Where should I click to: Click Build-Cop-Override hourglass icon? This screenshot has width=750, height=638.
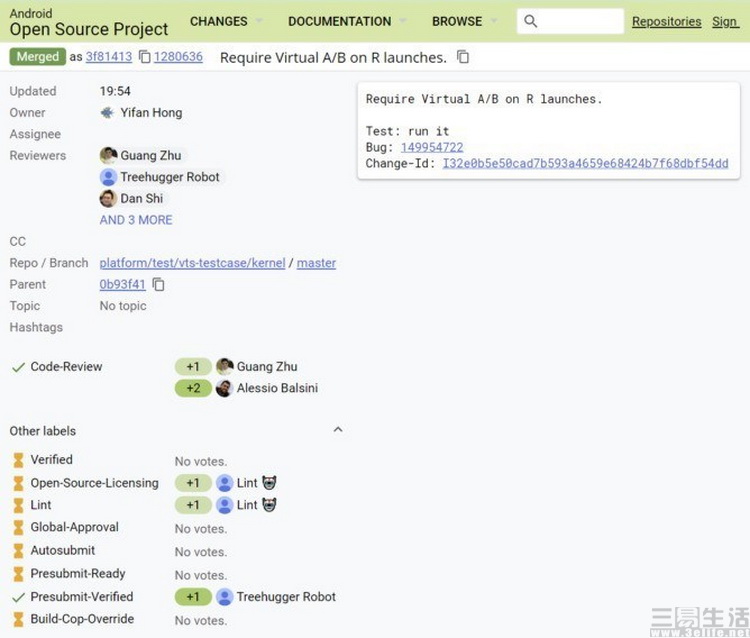pos(18,619)
